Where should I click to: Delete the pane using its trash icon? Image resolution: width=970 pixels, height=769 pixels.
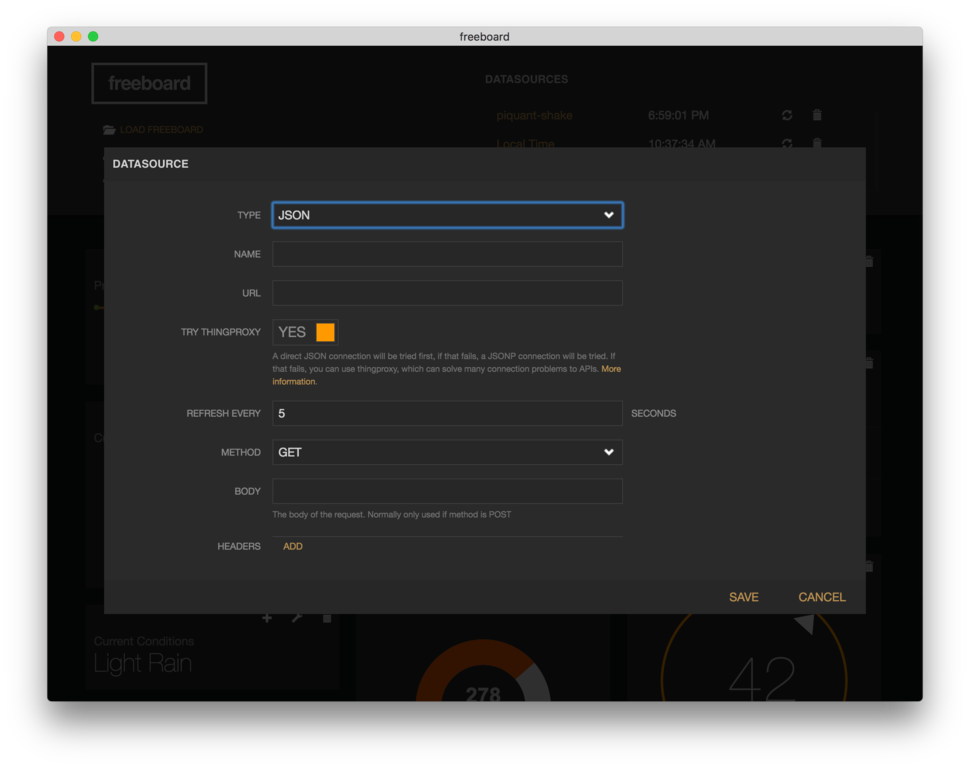tap(325, 618)
